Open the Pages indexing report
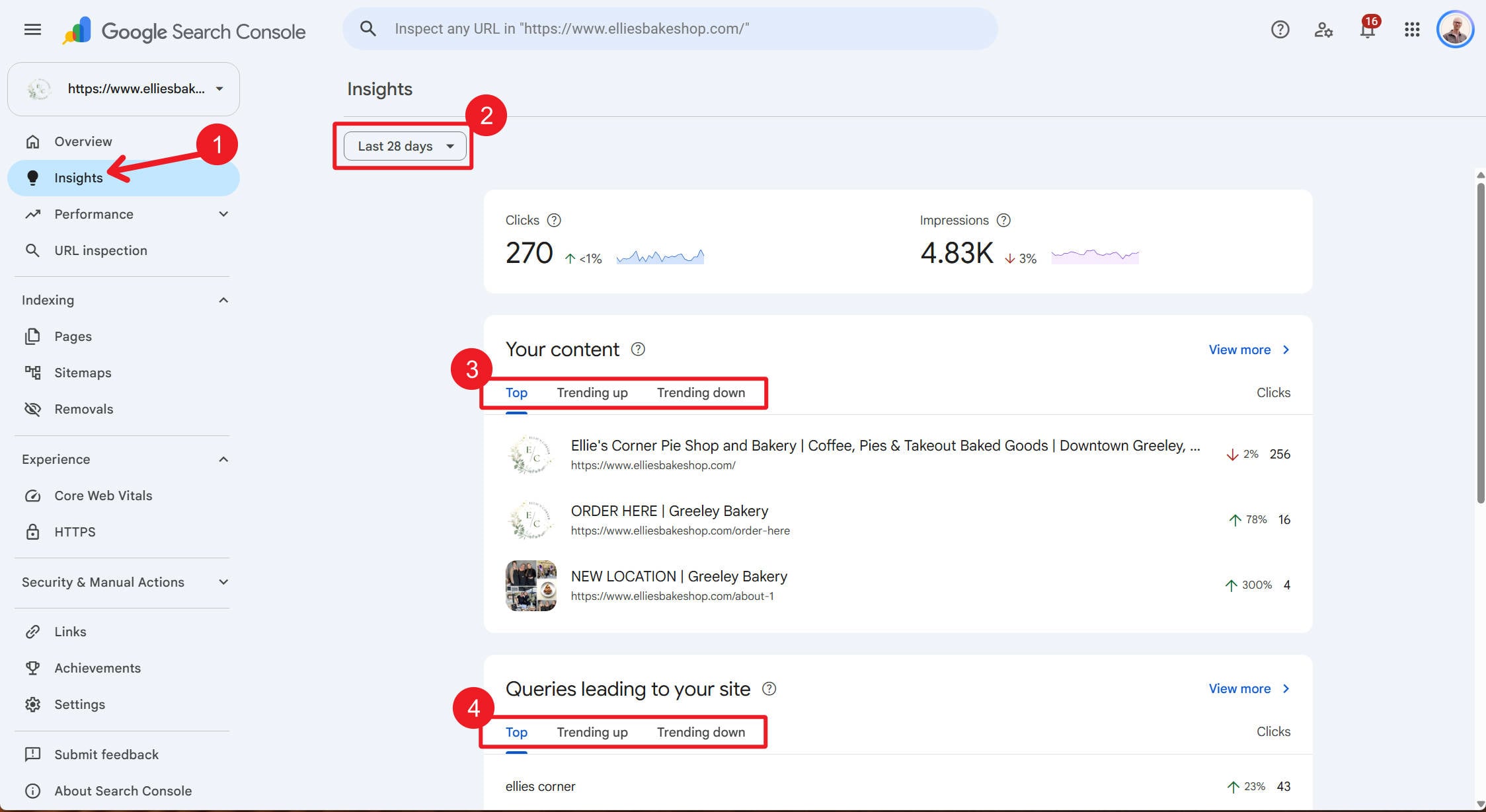The image size is (1486, 812). tap(123, 336)
